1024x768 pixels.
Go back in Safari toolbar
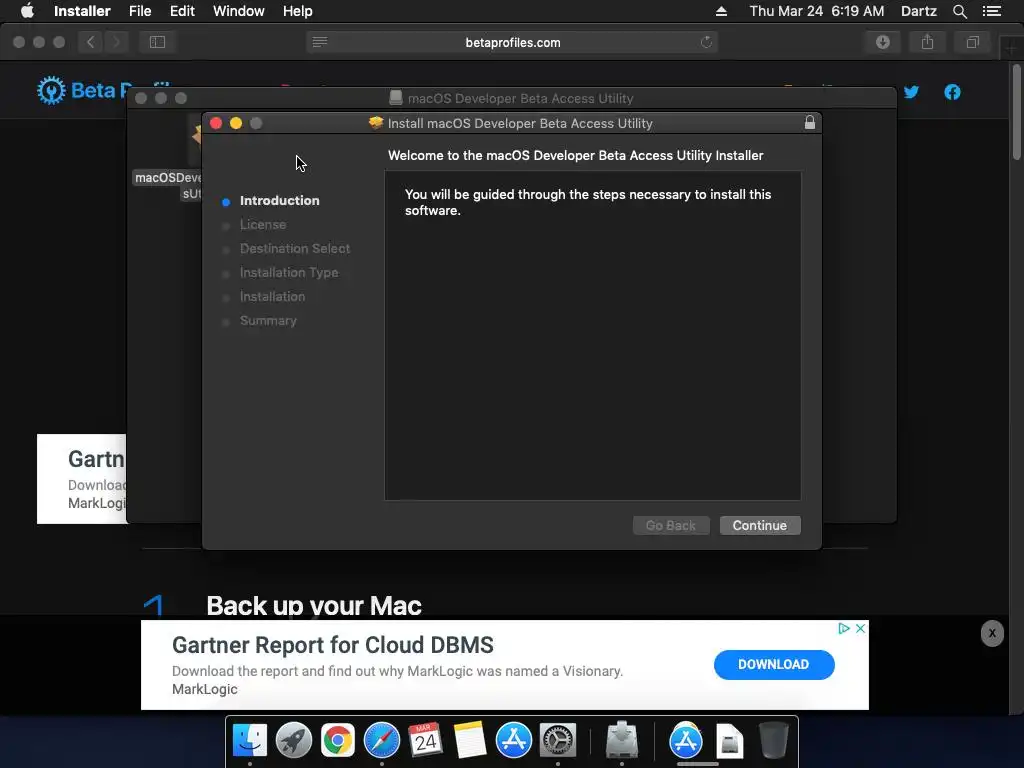(x=90, y=42)
